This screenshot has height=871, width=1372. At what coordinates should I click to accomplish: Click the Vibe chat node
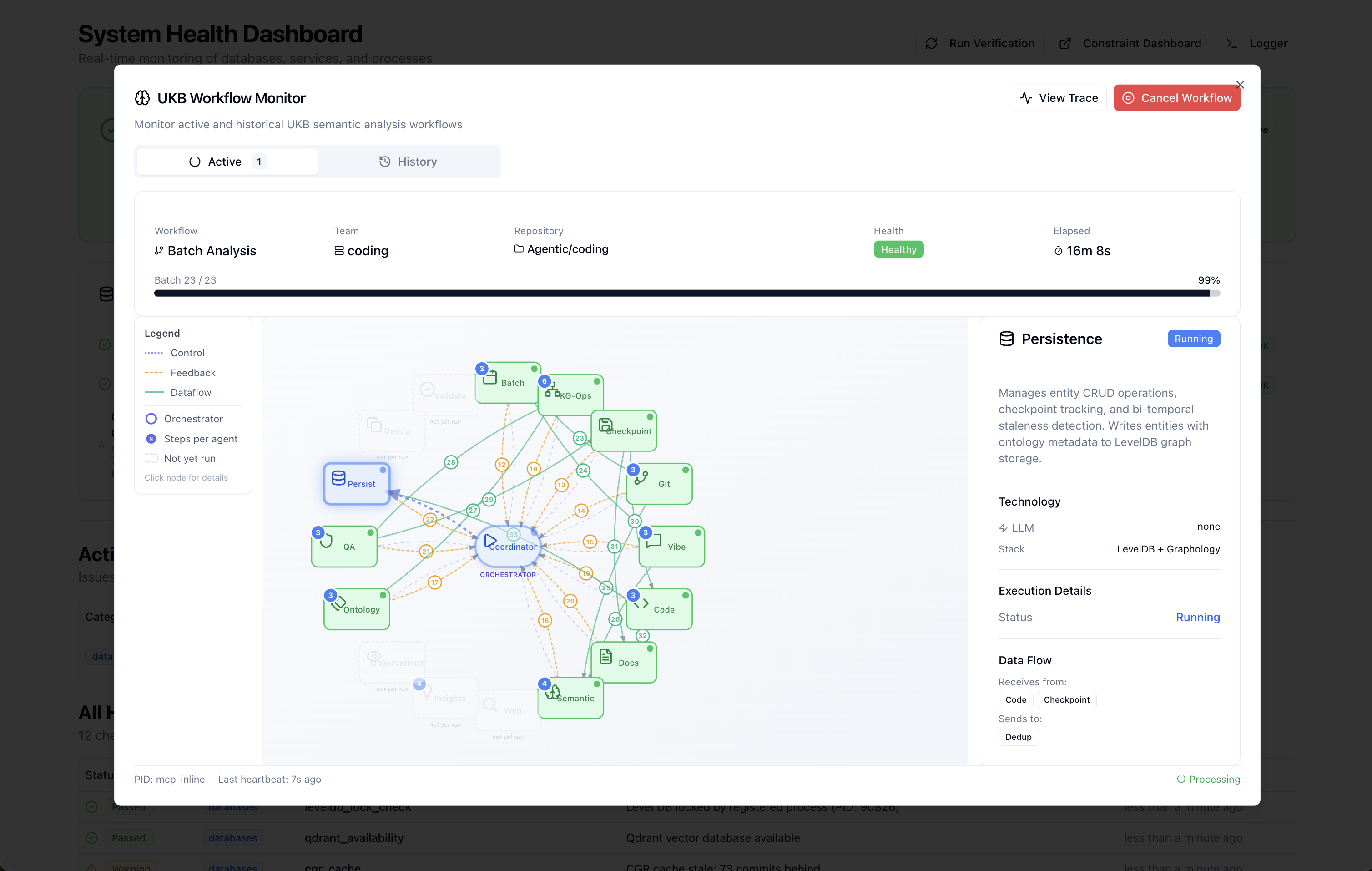672,546
